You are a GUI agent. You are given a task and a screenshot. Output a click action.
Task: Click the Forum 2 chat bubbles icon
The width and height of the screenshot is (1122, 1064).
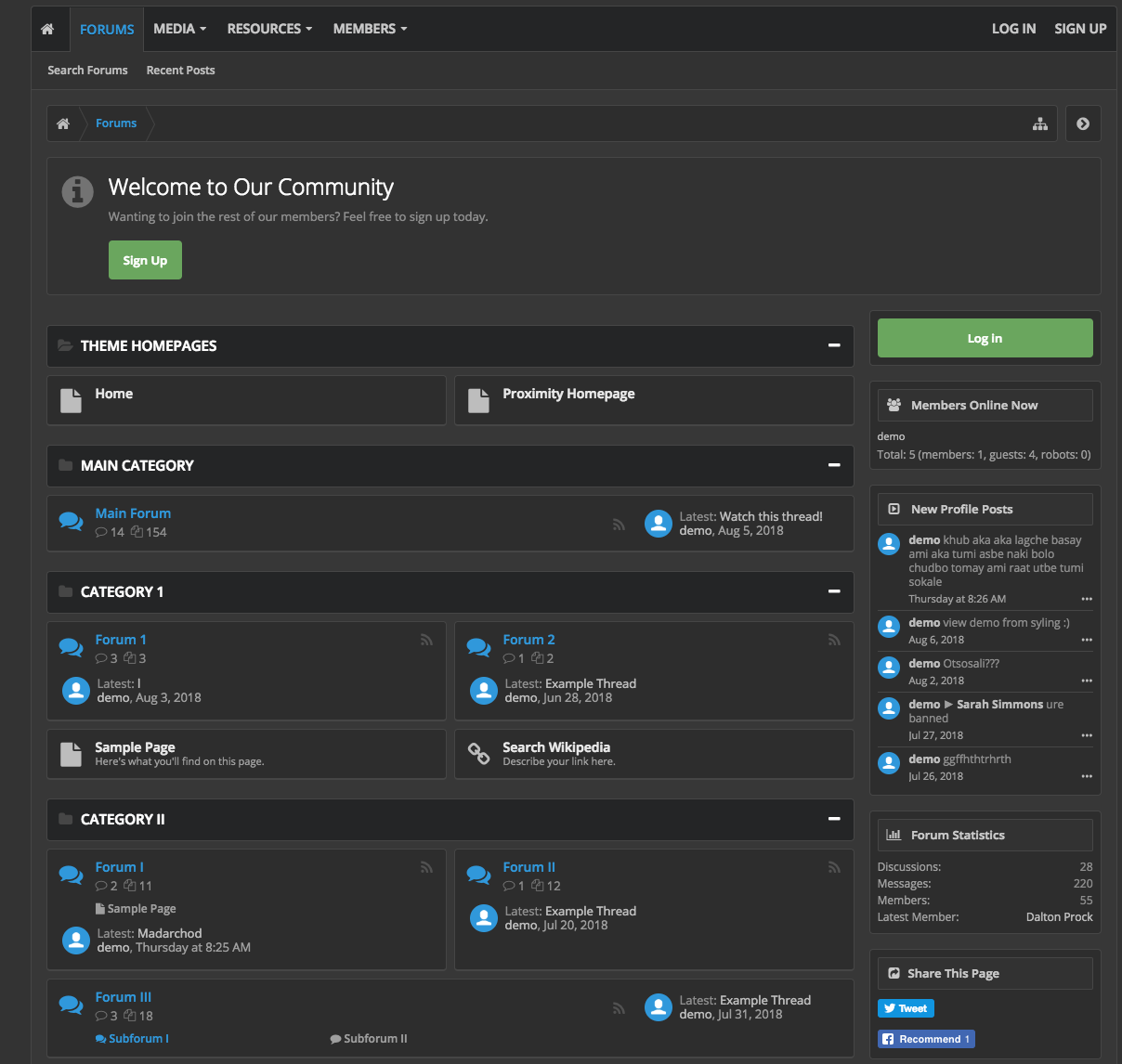[479, 647]
